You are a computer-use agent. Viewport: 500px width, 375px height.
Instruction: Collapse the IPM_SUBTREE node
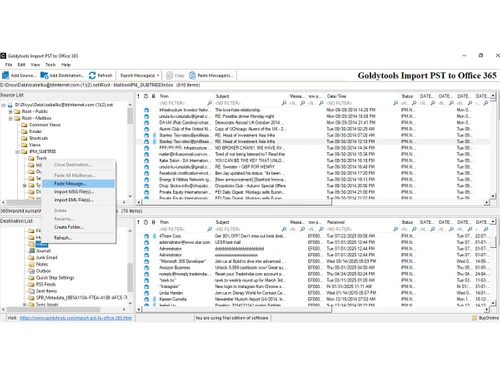coord(17,152)
